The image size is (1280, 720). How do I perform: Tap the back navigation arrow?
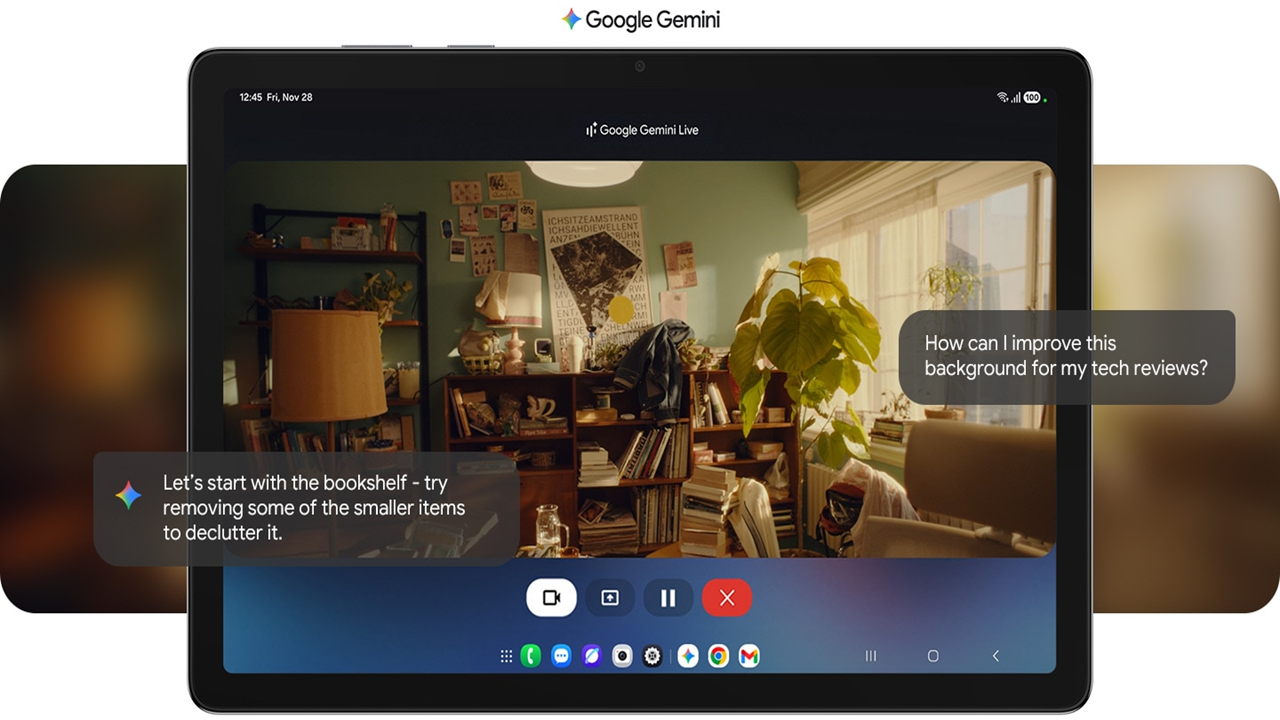[995, 656]
